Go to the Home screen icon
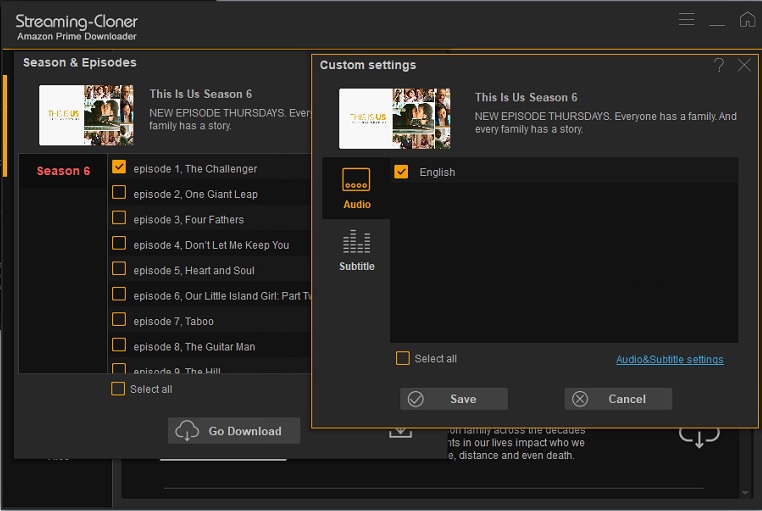The width and height of the screenshot is (762, 511). [747, 19]
